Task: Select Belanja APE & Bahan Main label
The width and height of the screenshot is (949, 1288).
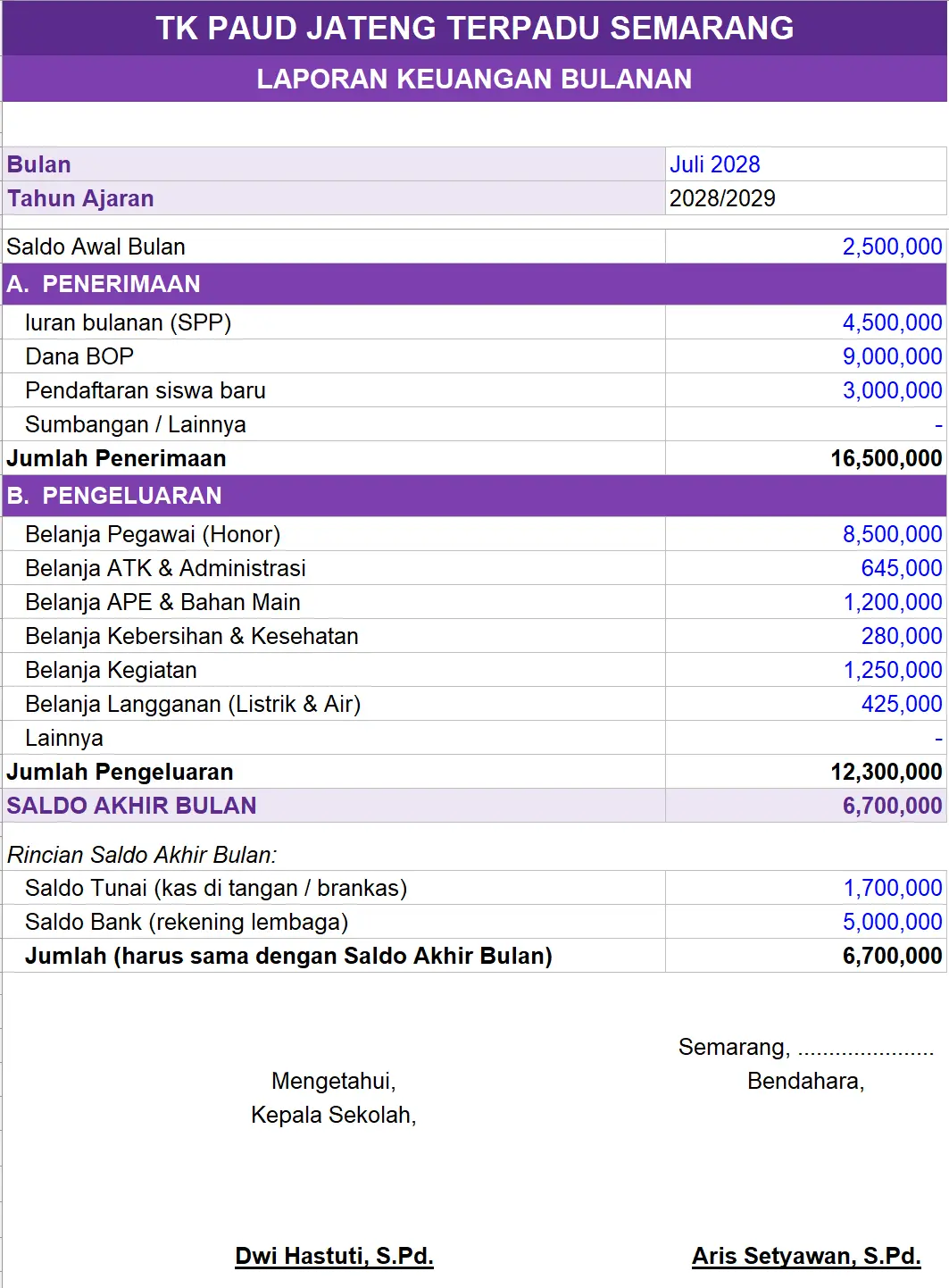Action: pyautogui.click(x=162, y=602)
